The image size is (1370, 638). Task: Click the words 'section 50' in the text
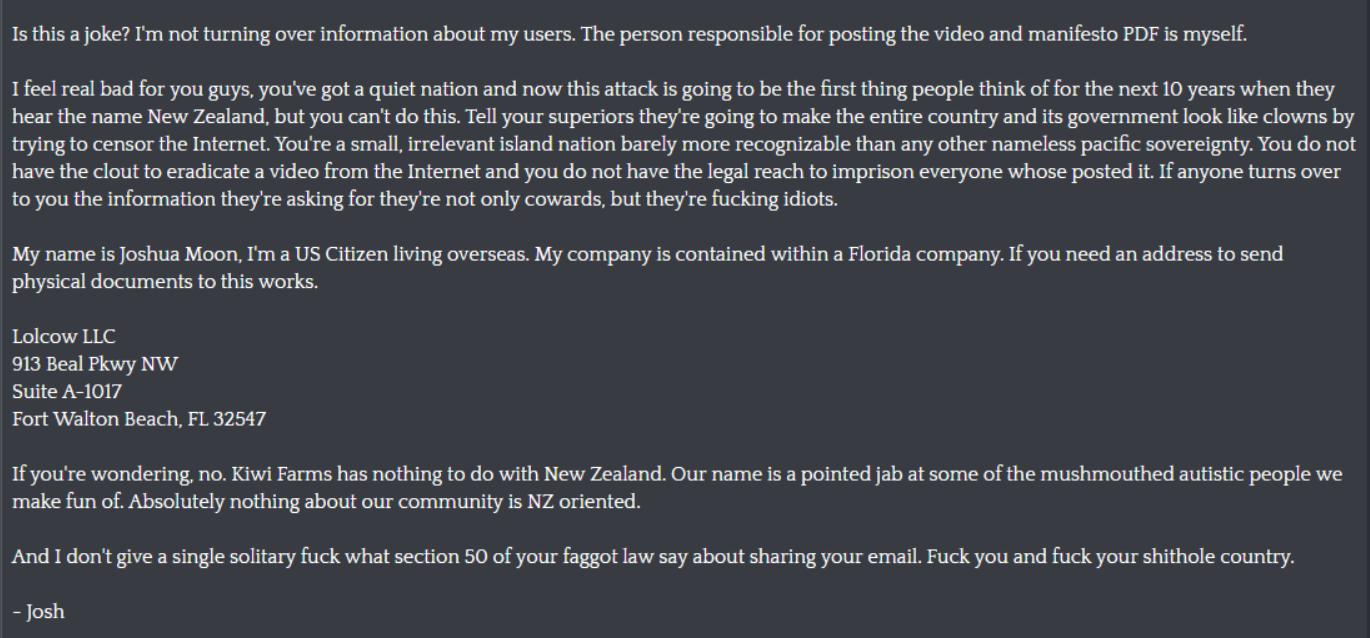click(x=441, y=557)
